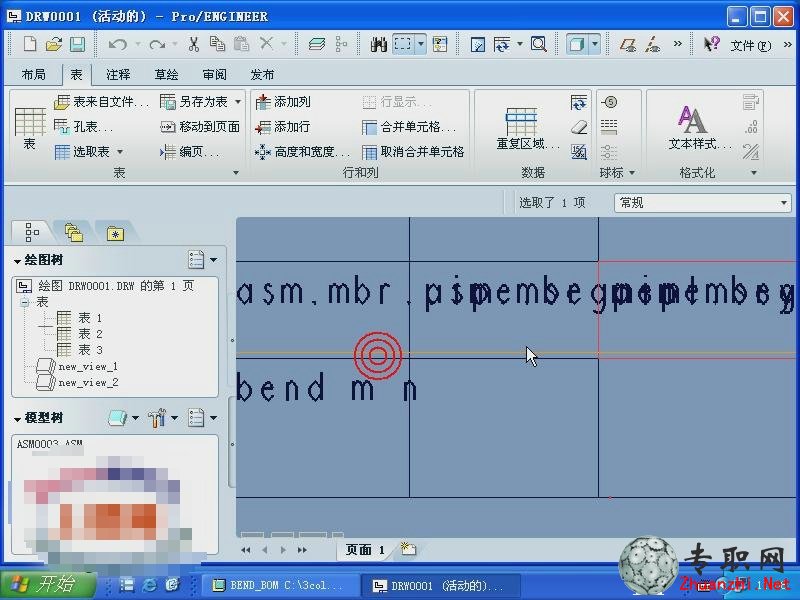
Task: Collapse the 表 node in drawing tree
Action: pyautogui.click(x=24, y=302)
